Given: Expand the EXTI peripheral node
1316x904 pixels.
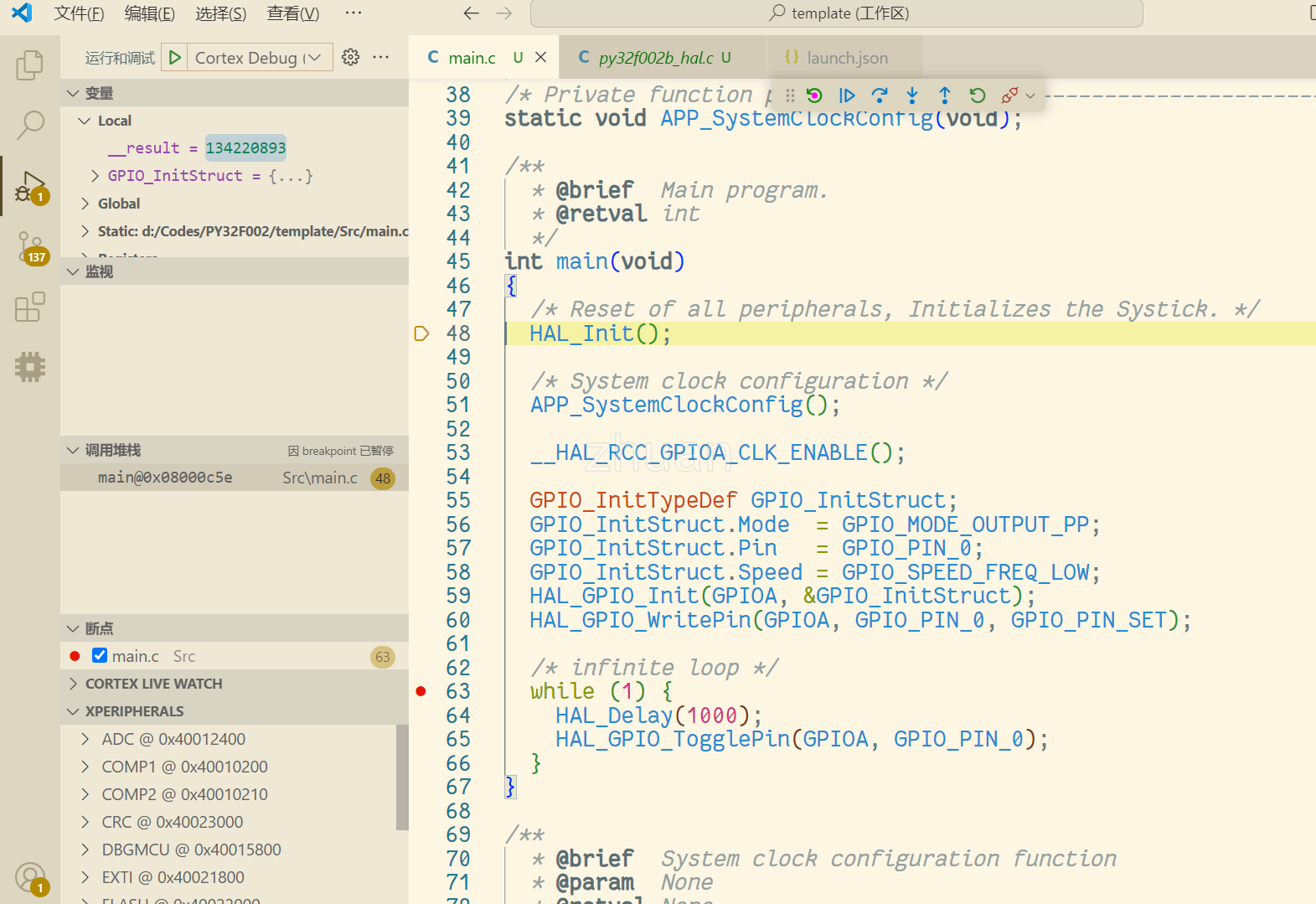Looking at the screenshot, I should 85,877.
